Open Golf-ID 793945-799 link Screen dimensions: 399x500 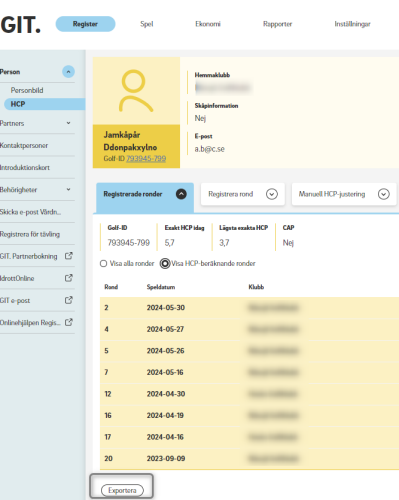[146, 159]
